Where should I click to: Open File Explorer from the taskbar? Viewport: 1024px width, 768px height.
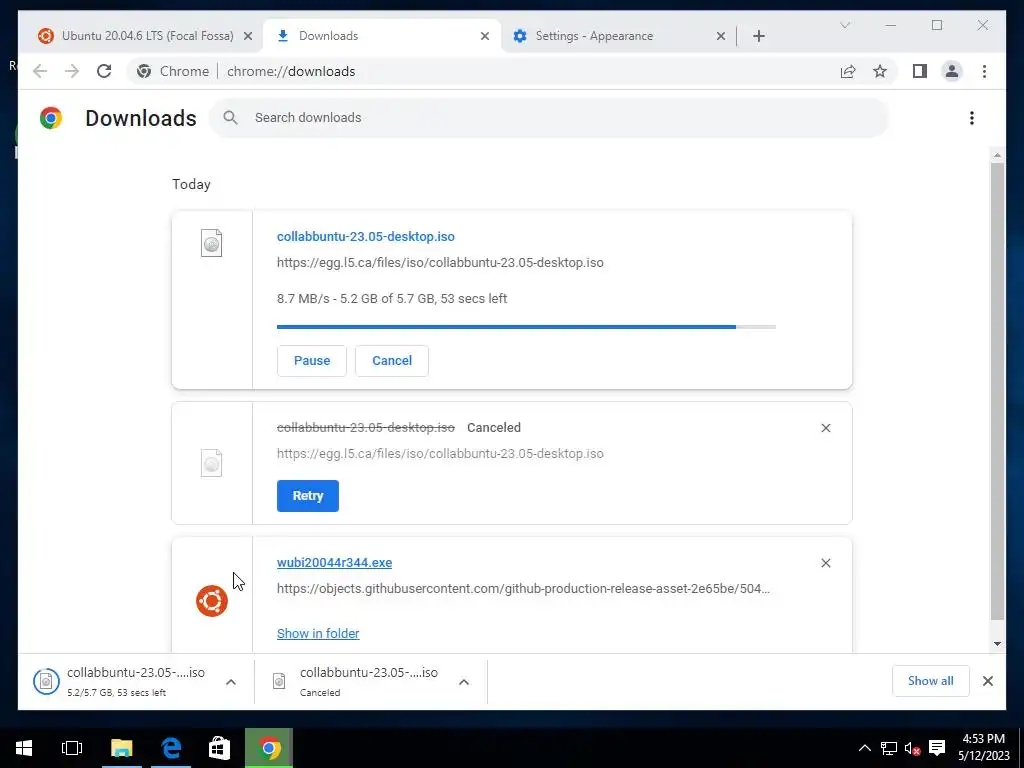coord(121,748)
